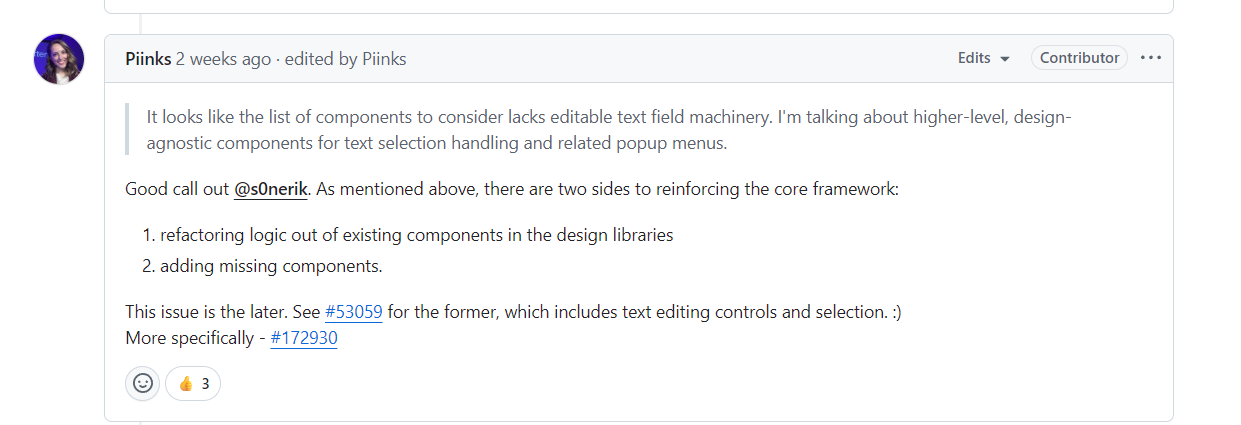Click the "adding missing components" list item
The height and width of the screenshot is (425, 1241).
[x=271, y=266]
